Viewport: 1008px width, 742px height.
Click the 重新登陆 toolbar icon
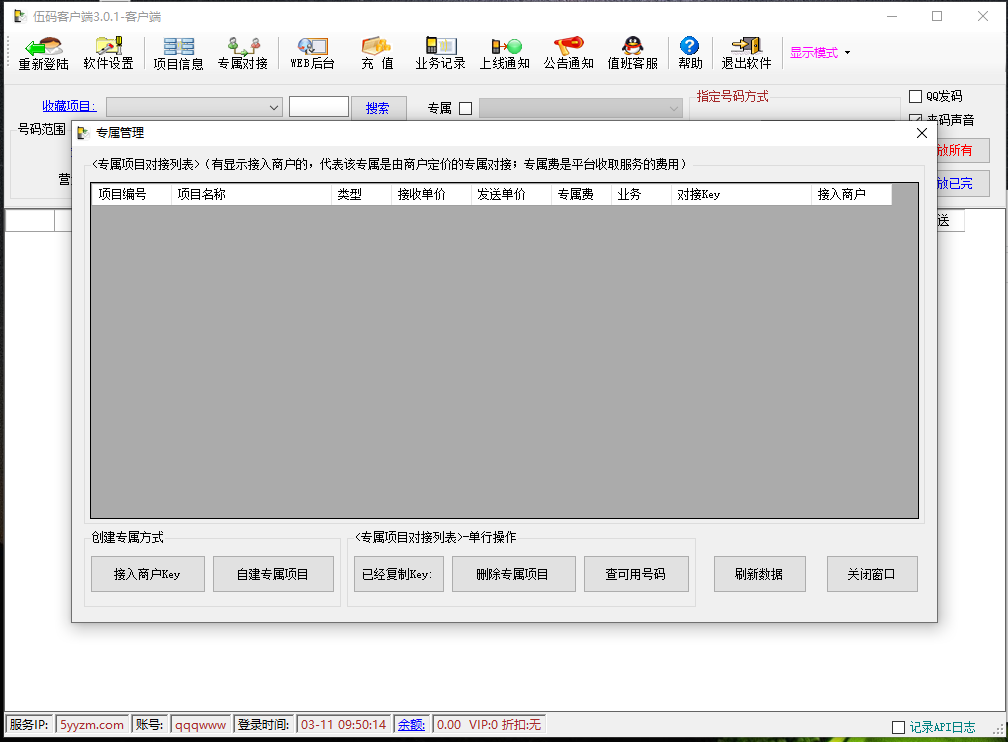[44, 53]
